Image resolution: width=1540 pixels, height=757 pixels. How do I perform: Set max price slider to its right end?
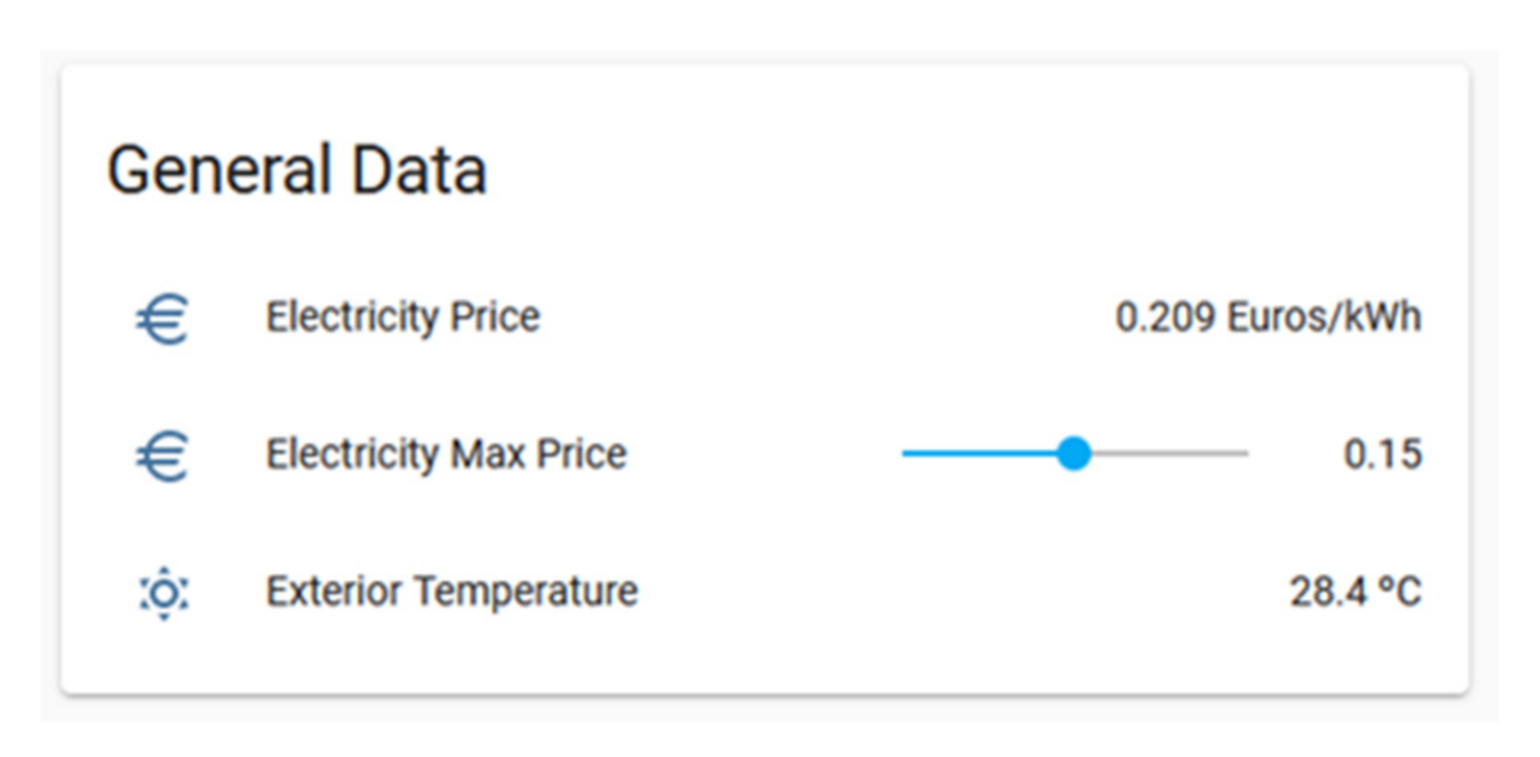pos(1247,454)
